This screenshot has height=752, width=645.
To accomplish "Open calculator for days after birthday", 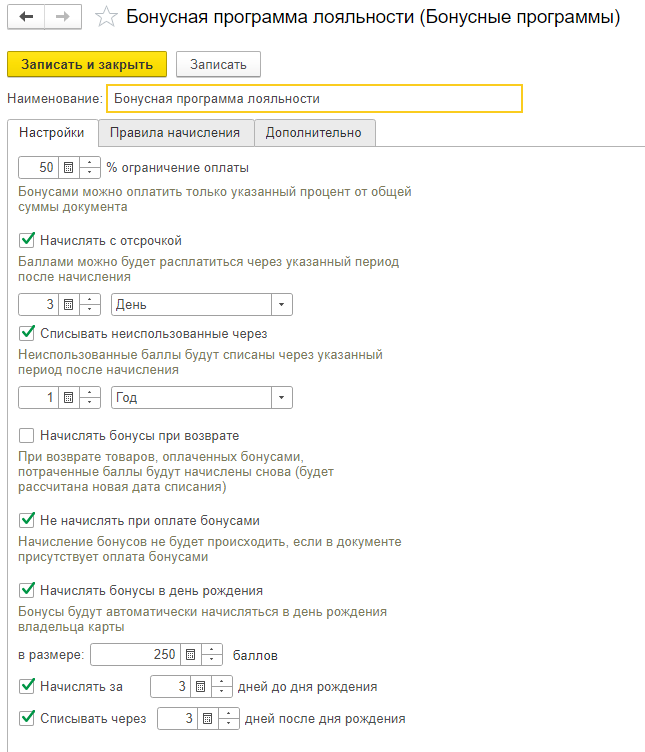I will pyautogui.click(x=207, y=718).
